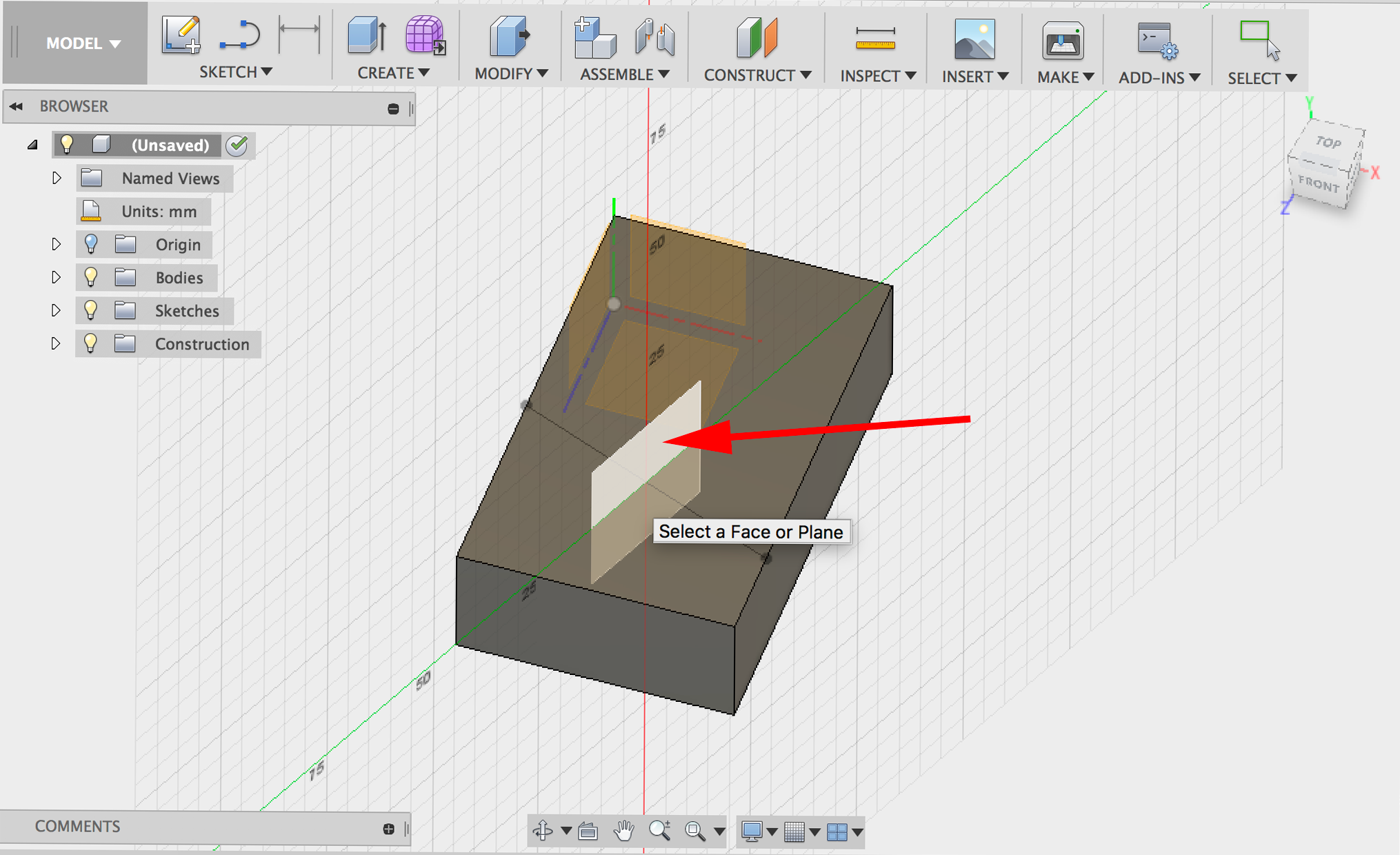
Task: Open the CONSTRUCT menu
Action: pyautogui.click(x=757, y=74)
